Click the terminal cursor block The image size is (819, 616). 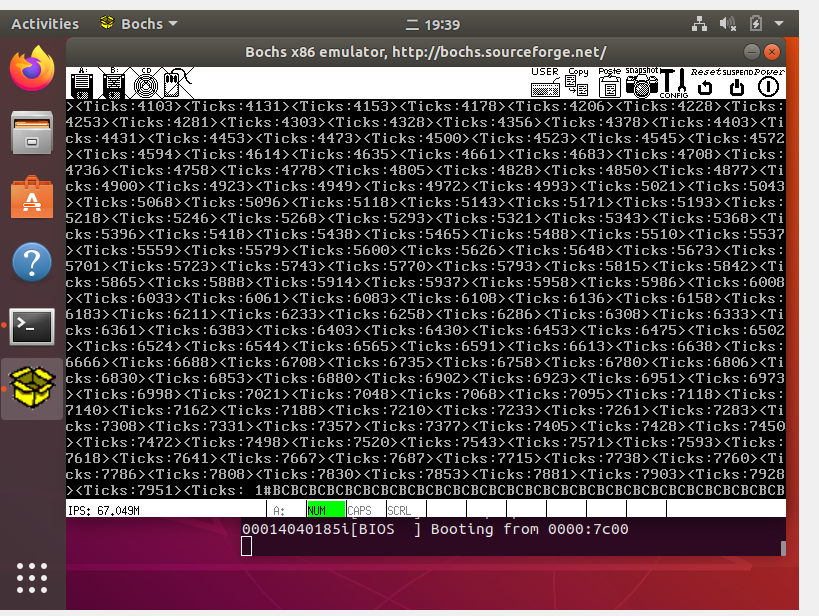247,547
